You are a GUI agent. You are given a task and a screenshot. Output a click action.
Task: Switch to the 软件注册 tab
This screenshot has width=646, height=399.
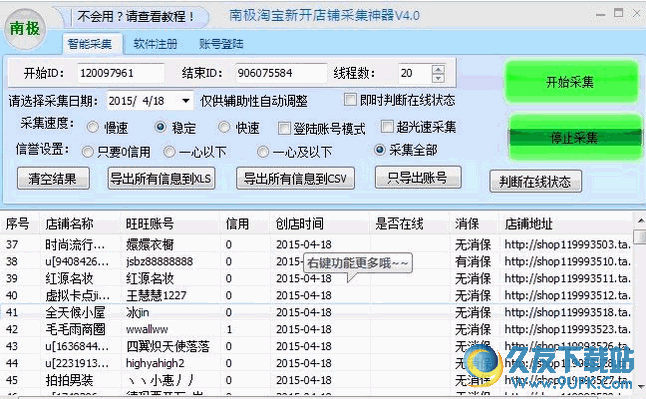point(155,44)
